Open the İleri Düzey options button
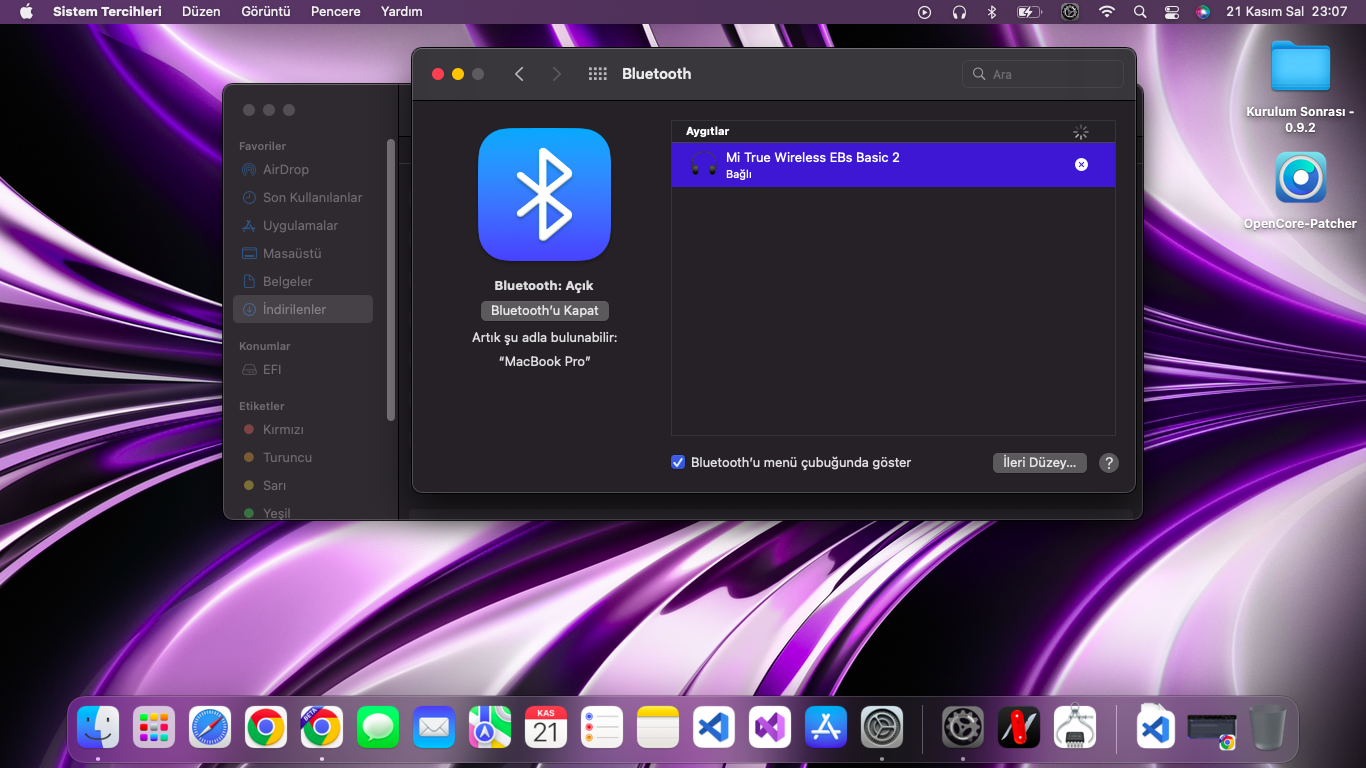 pos(1039,463)
